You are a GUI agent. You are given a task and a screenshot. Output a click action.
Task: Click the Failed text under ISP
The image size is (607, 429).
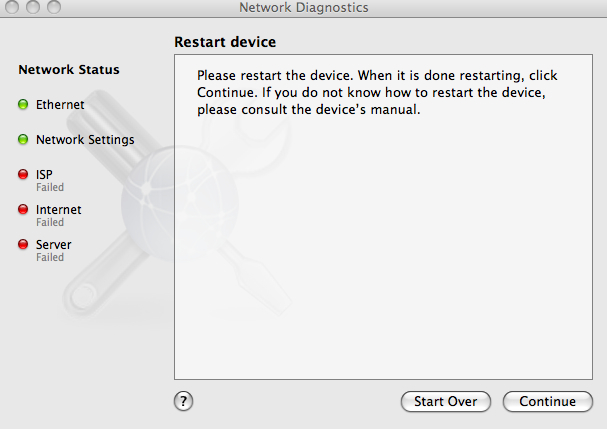[x=50, y=187]
